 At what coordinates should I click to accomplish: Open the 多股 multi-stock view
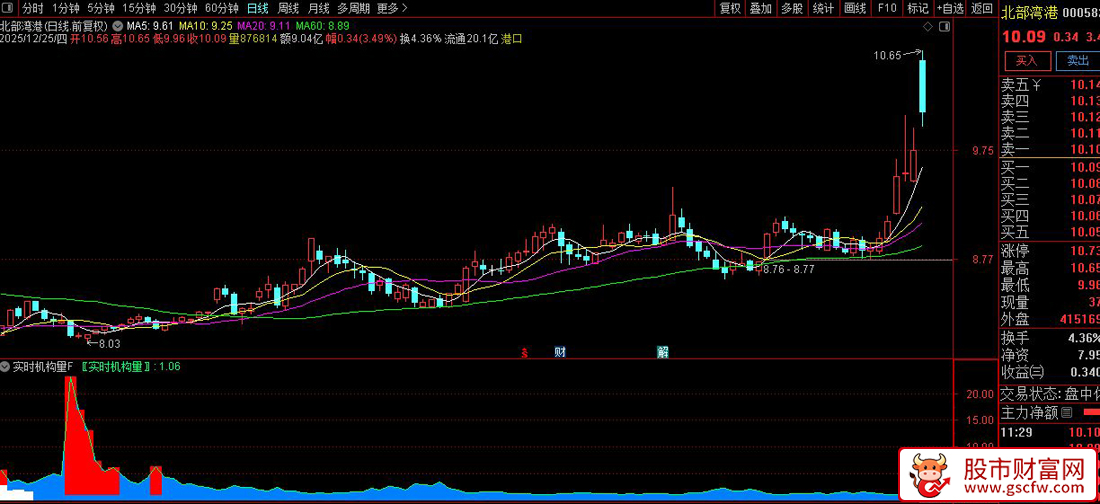(x=792, y=8)
